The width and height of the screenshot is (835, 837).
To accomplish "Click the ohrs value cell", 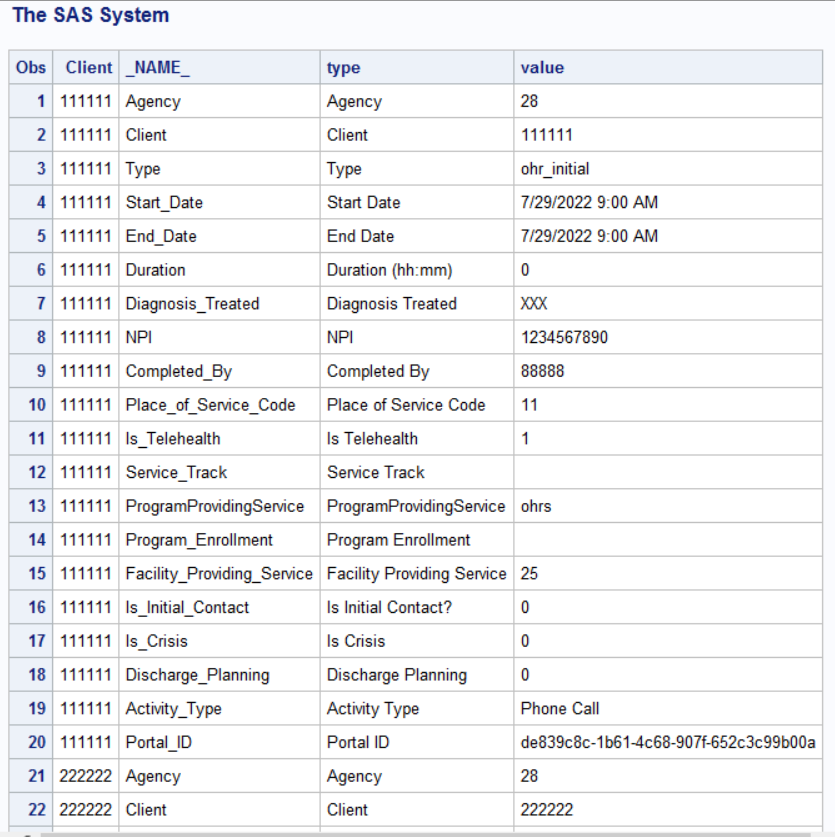I will (x=536, y=507).
